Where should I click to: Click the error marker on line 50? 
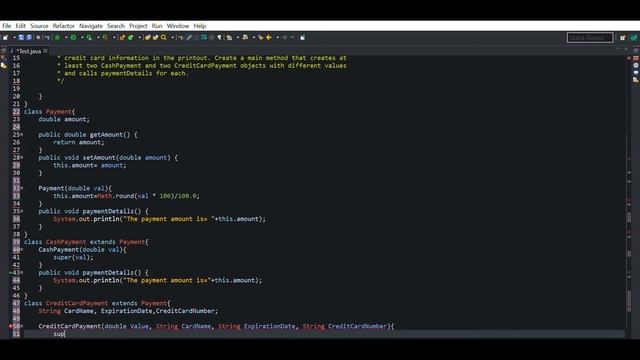[x=11, y=326]
